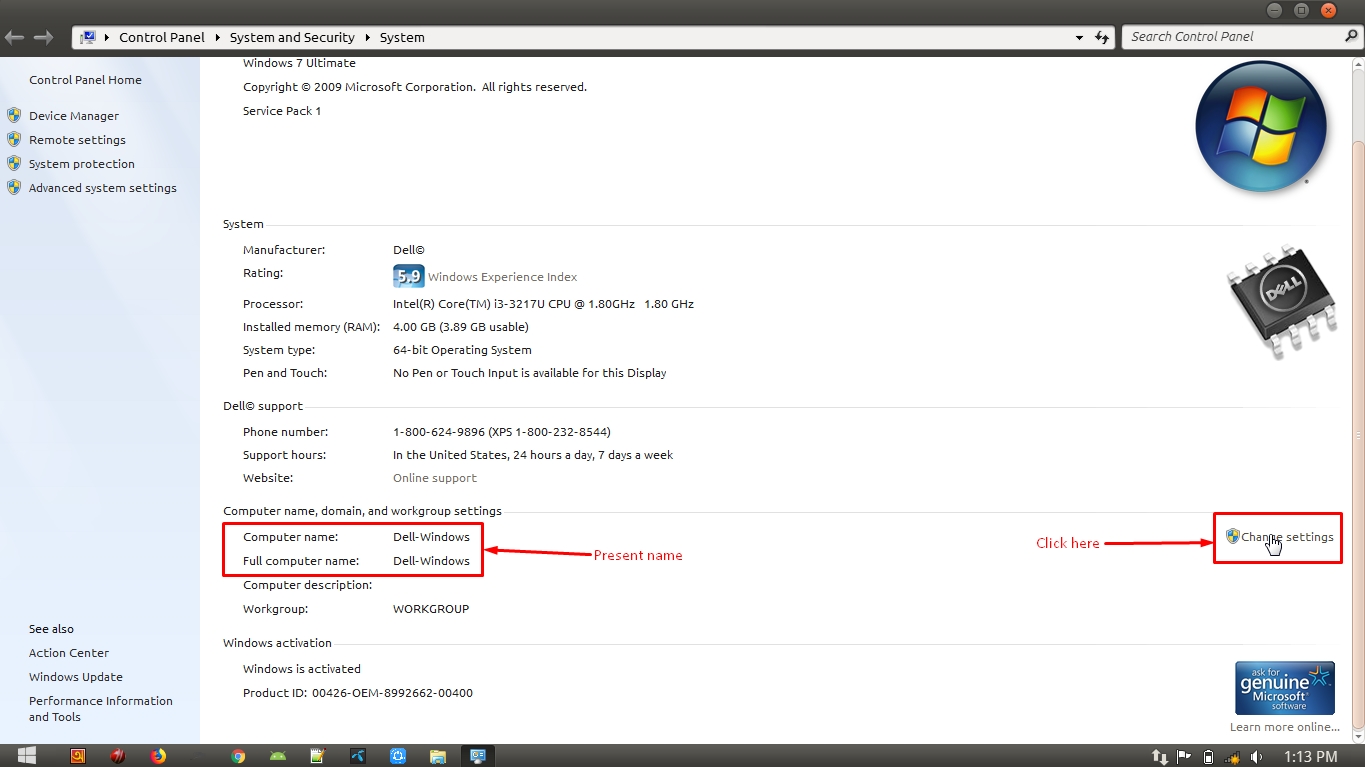Viewport: 1365px width, 767px height.
Task: Click the refresh icon in address bar
Action: tap(1102, 37)
